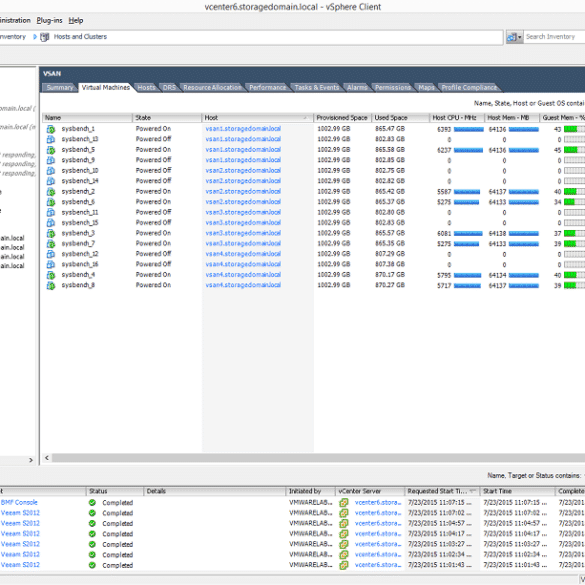Click the sysbench_5 VM icon
The width and height of the screenshot is (585, 585).
pyautogui.click(x=51, y=150)
